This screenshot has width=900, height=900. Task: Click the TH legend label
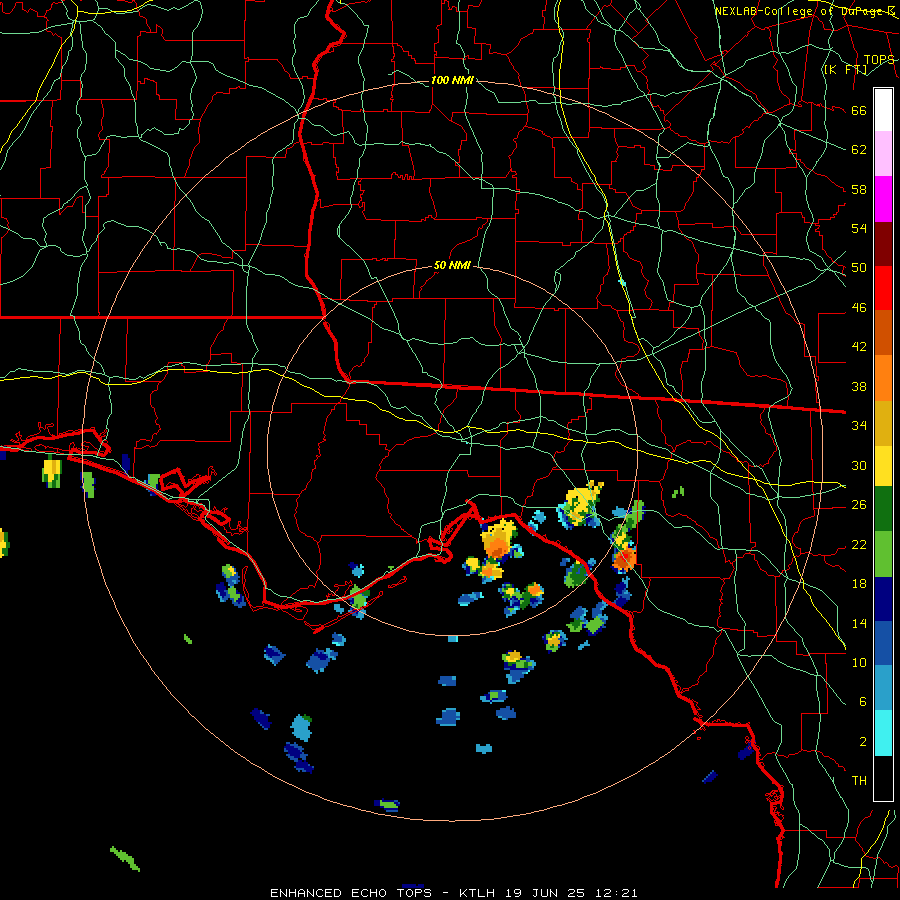point(859,781)
